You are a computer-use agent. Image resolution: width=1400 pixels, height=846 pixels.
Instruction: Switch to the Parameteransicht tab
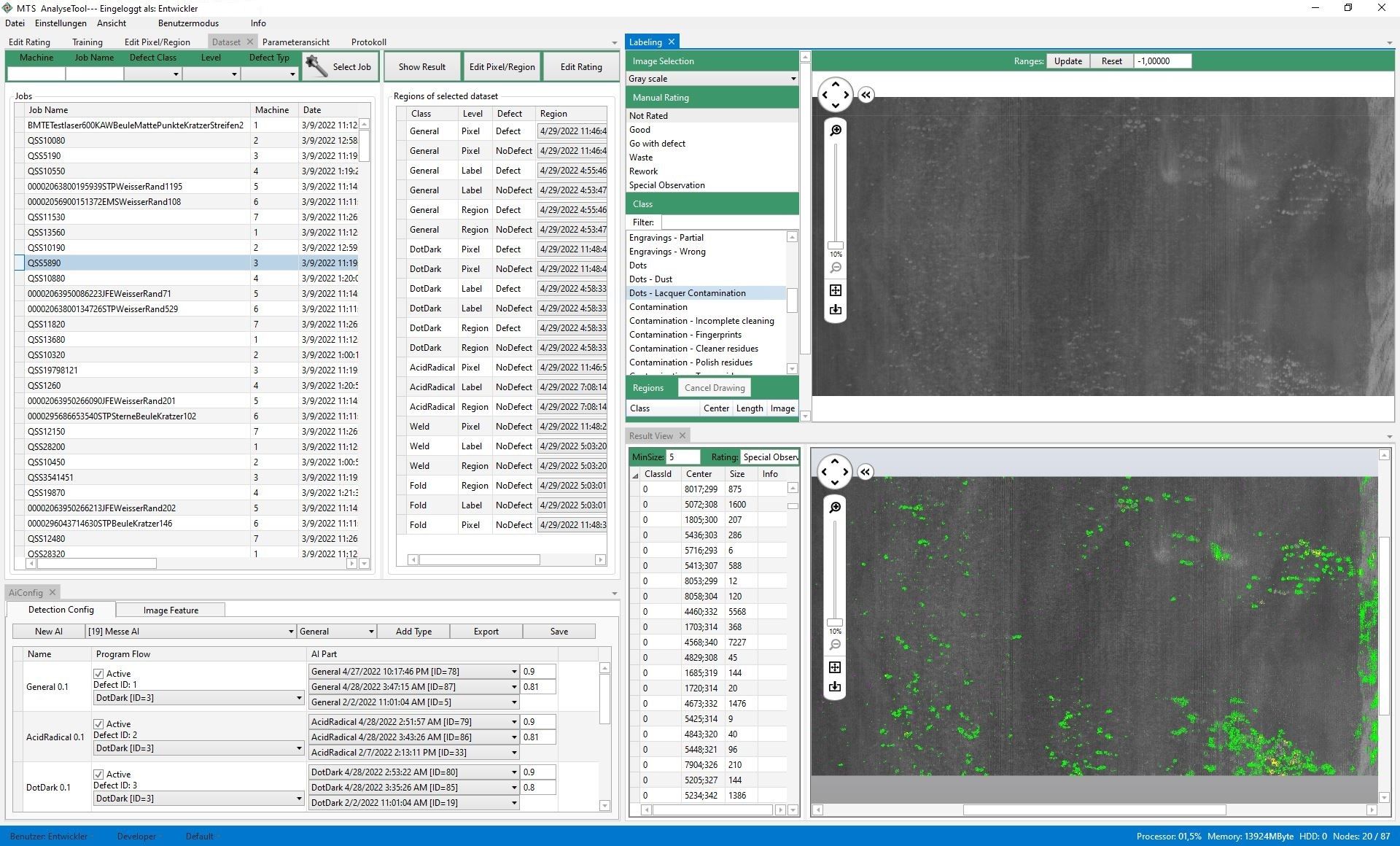(x=295, y=42)
